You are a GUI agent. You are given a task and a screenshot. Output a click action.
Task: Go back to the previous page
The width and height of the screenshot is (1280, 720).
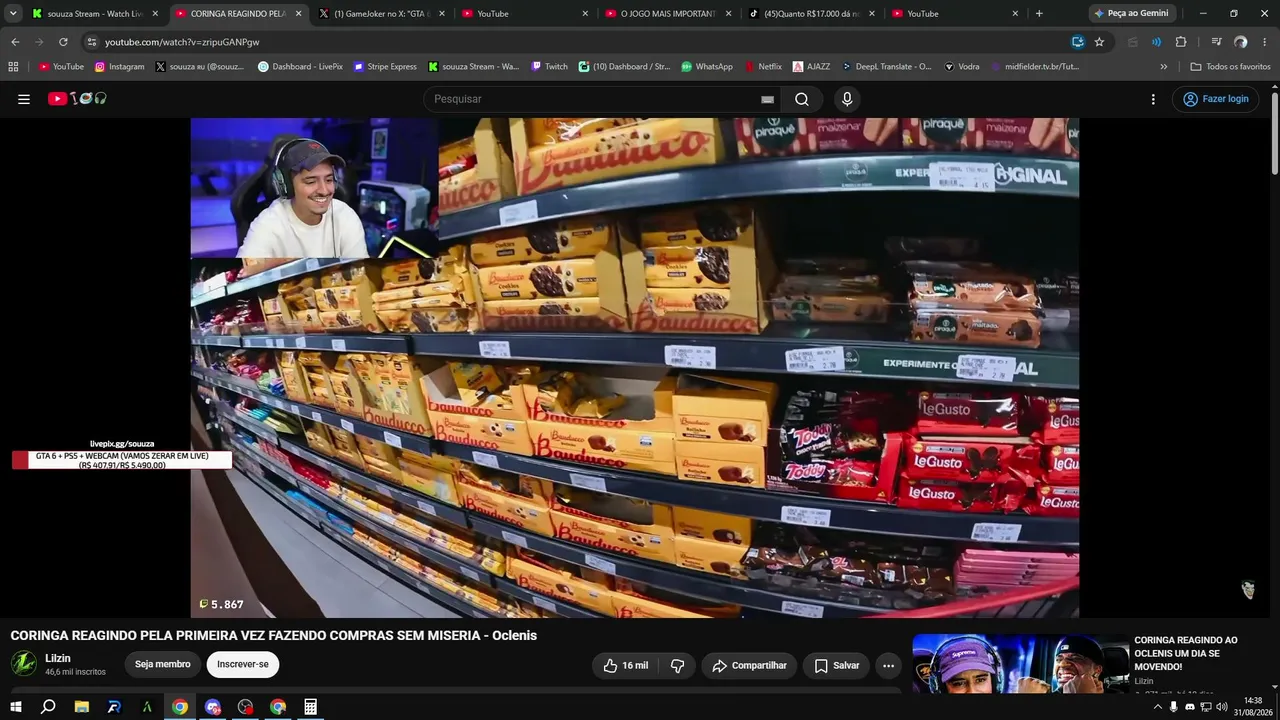tap(15, 42)
